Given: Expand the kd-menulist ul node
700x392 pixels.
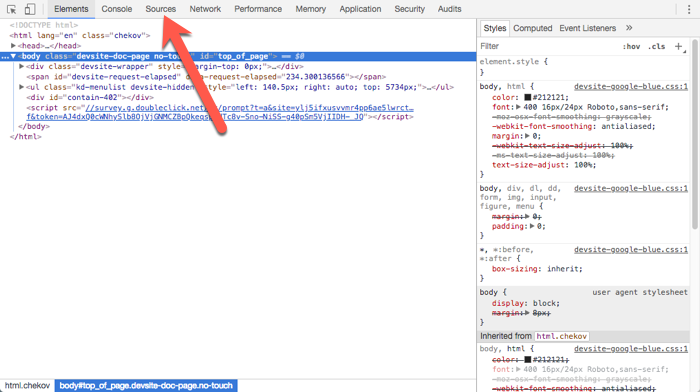Looking at the screenshot, I should 21,87.
